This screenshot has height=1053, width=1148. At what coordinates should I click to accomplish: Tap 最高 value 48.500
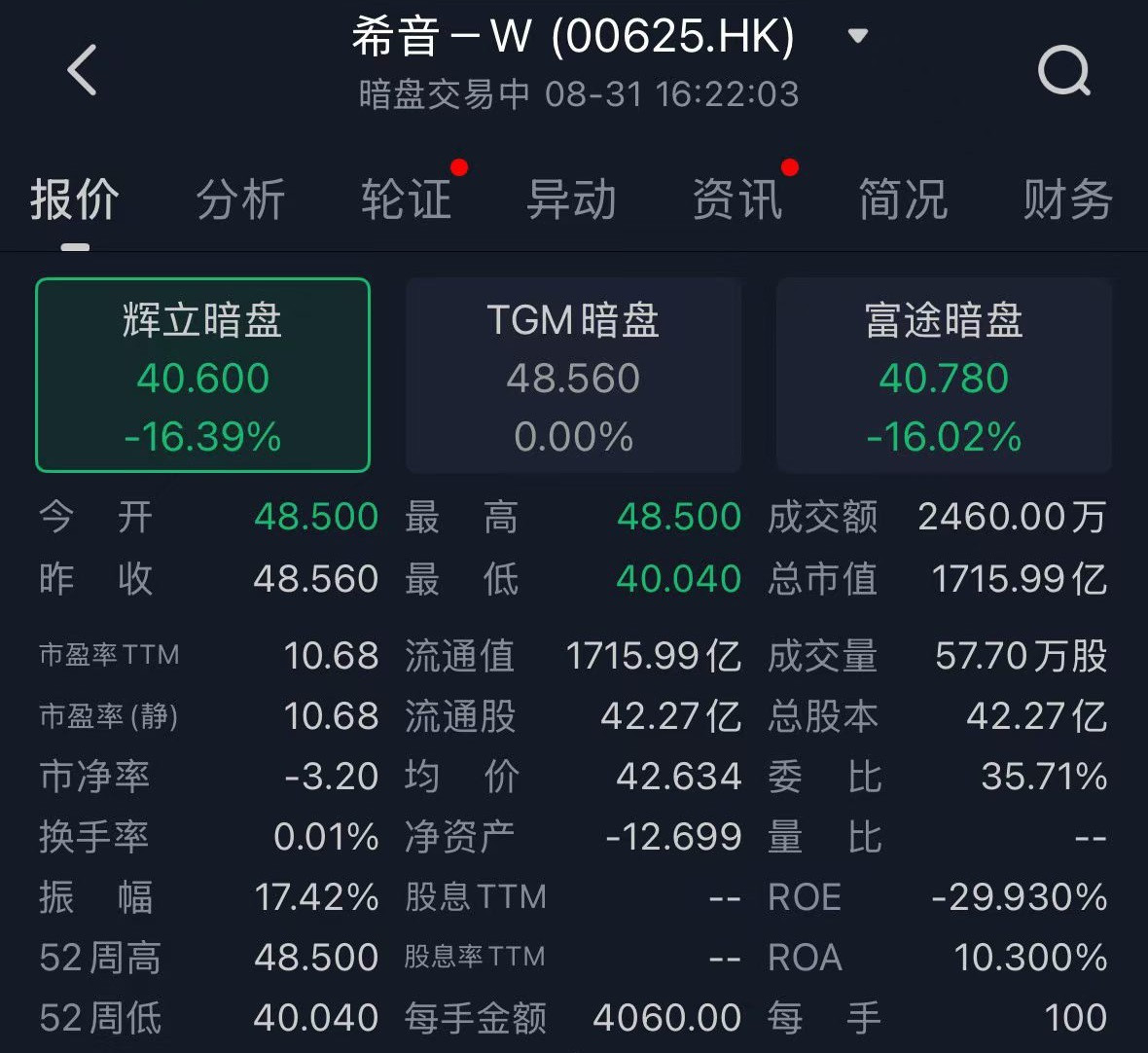pos(679,517)
